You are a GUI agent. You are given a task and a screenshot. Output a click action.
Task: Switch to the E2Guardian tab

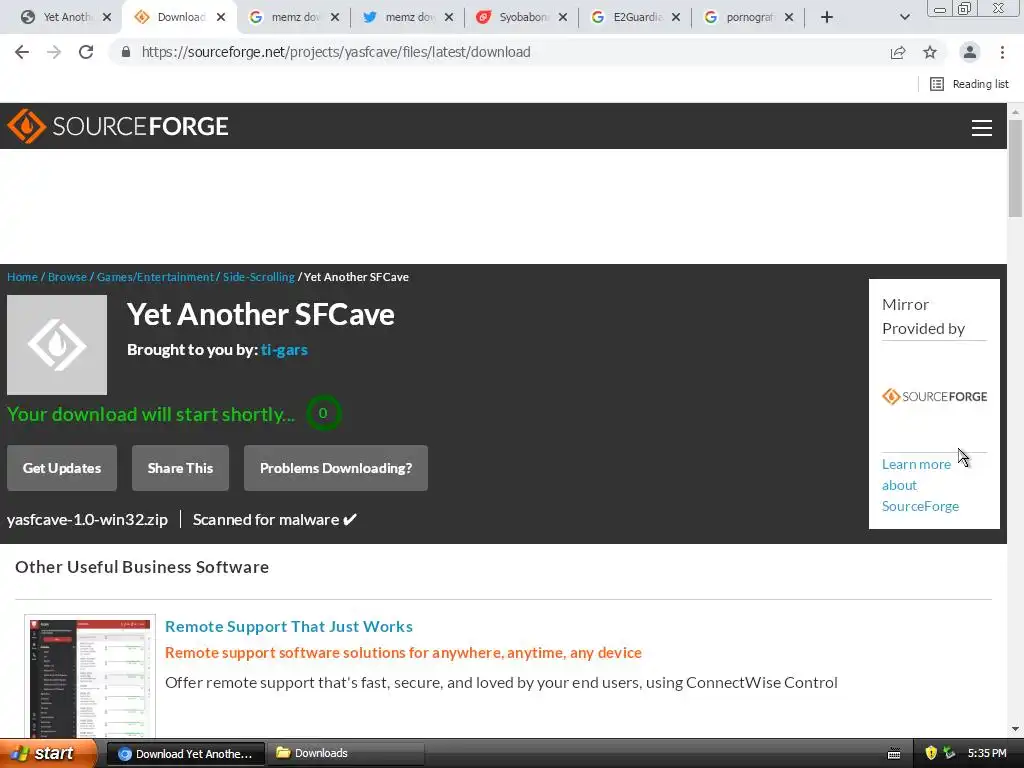pos(628,18)
